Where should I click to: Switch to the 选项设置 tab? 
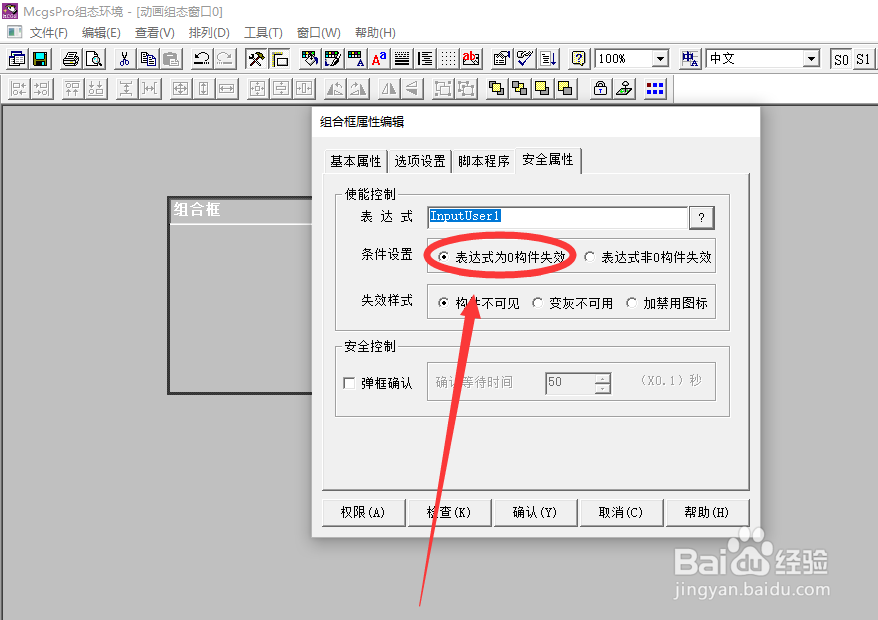tap(419, 161)
